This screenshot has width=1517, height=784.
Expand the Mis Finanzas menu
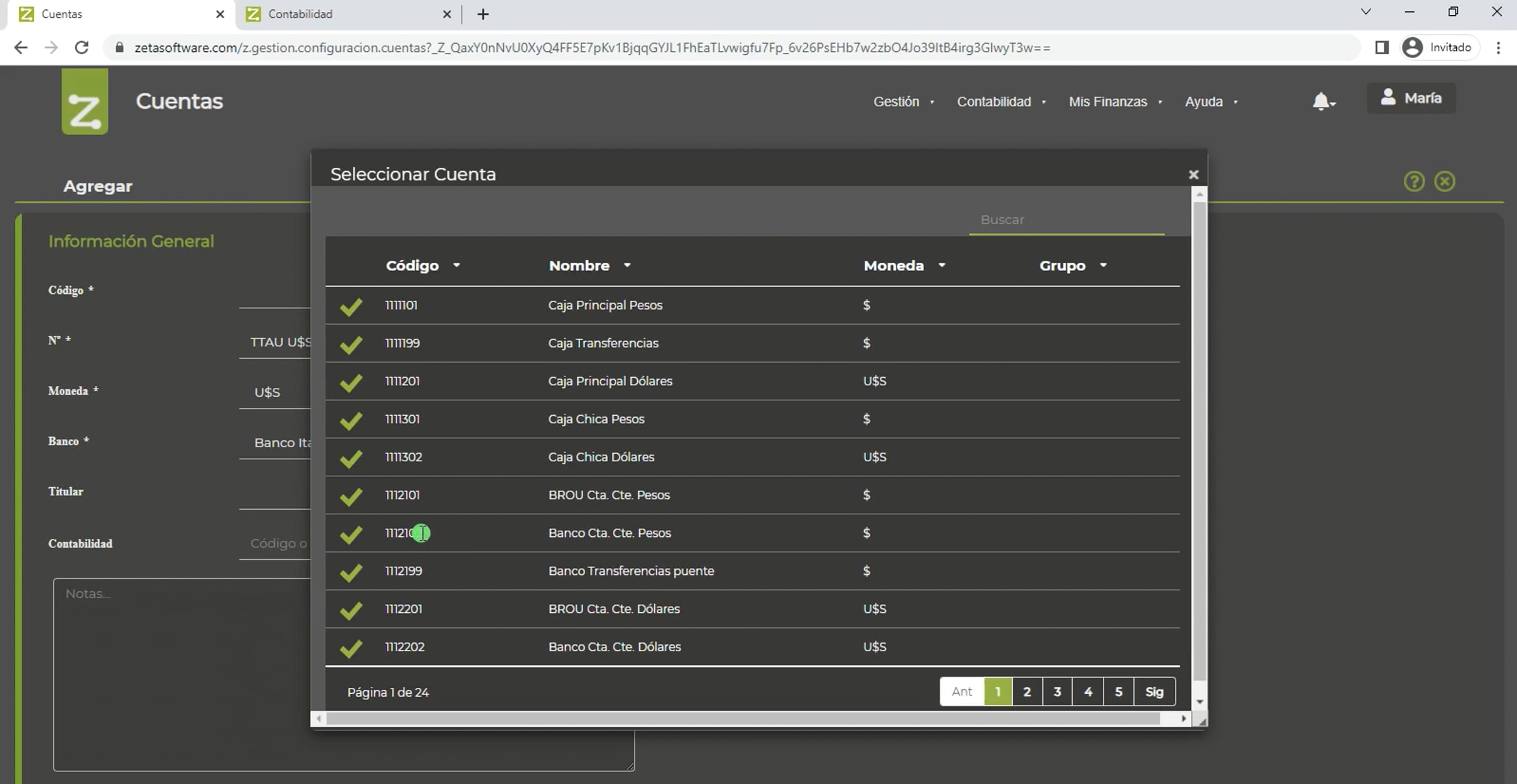point(1116,102)
